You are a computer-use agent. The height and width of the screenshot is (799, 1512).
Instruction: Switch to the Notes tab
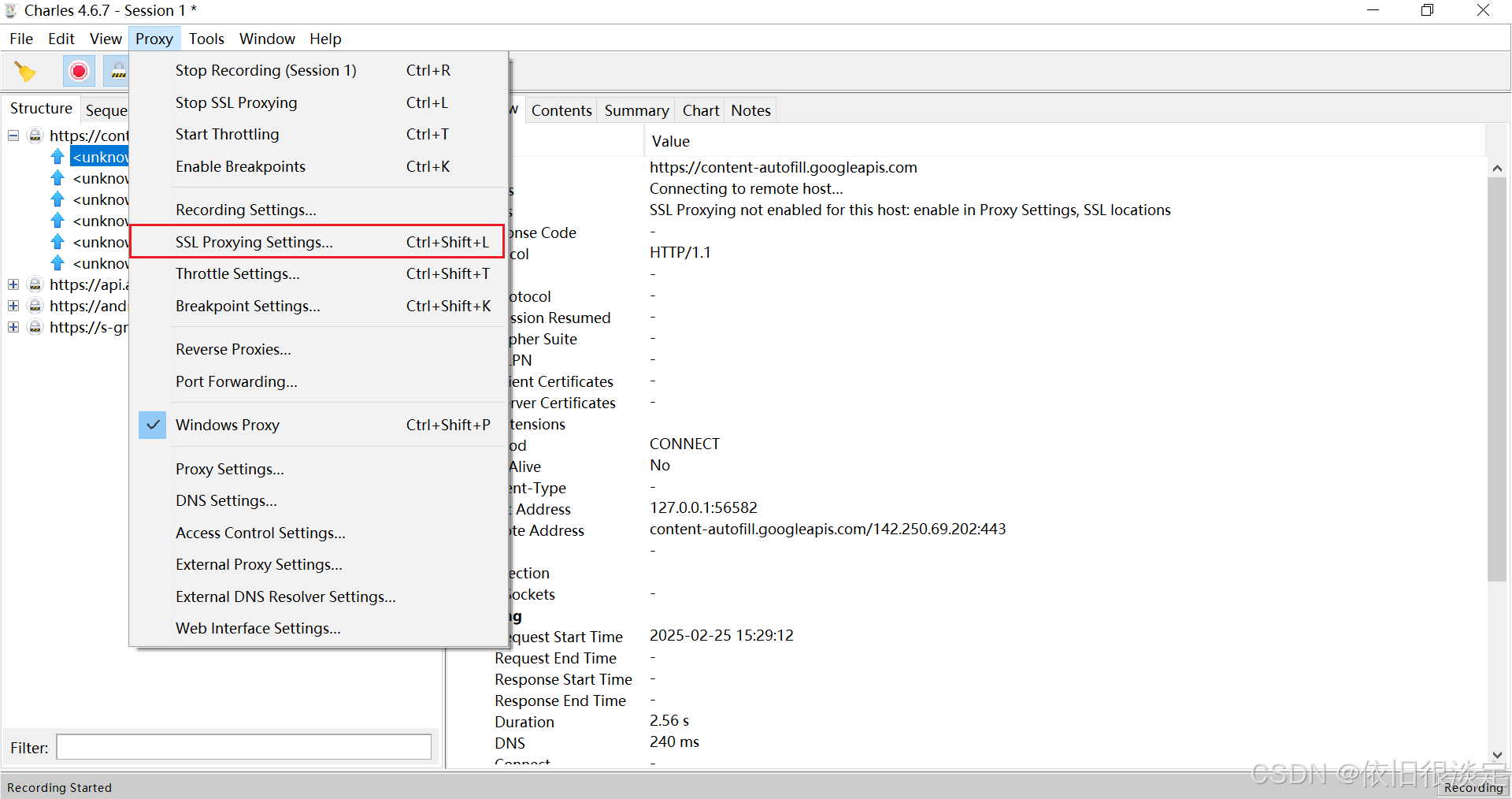click(x=750, y=110)
